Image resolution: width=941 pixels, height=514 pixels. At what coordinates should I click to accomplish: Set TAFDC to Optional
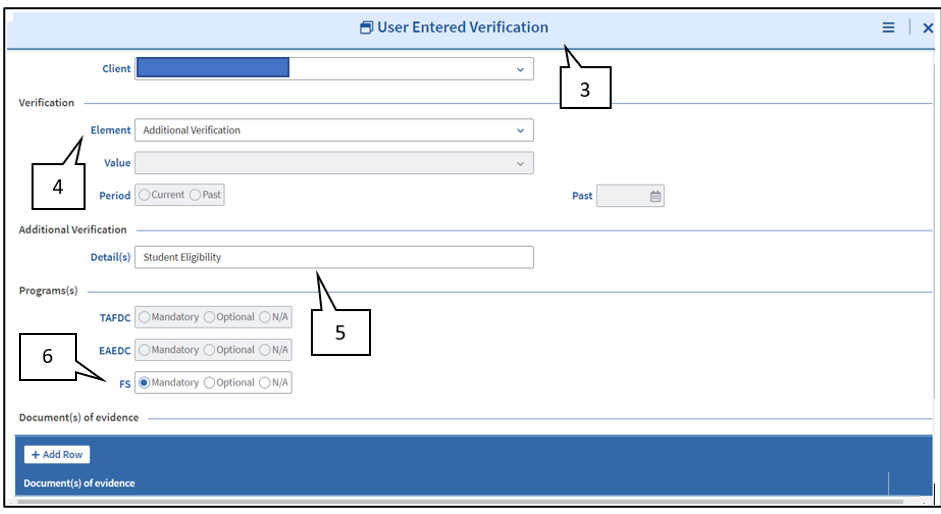tap(209, 317)
